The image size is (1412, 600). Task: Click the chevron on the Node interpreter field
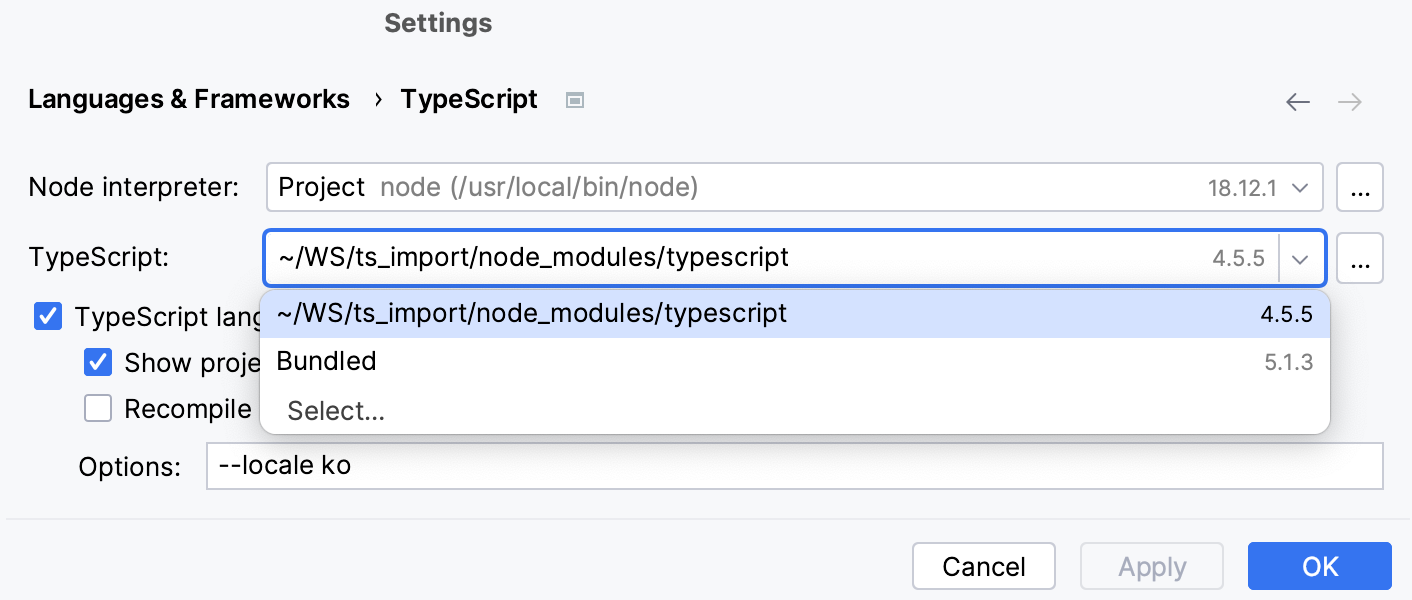1302,187
